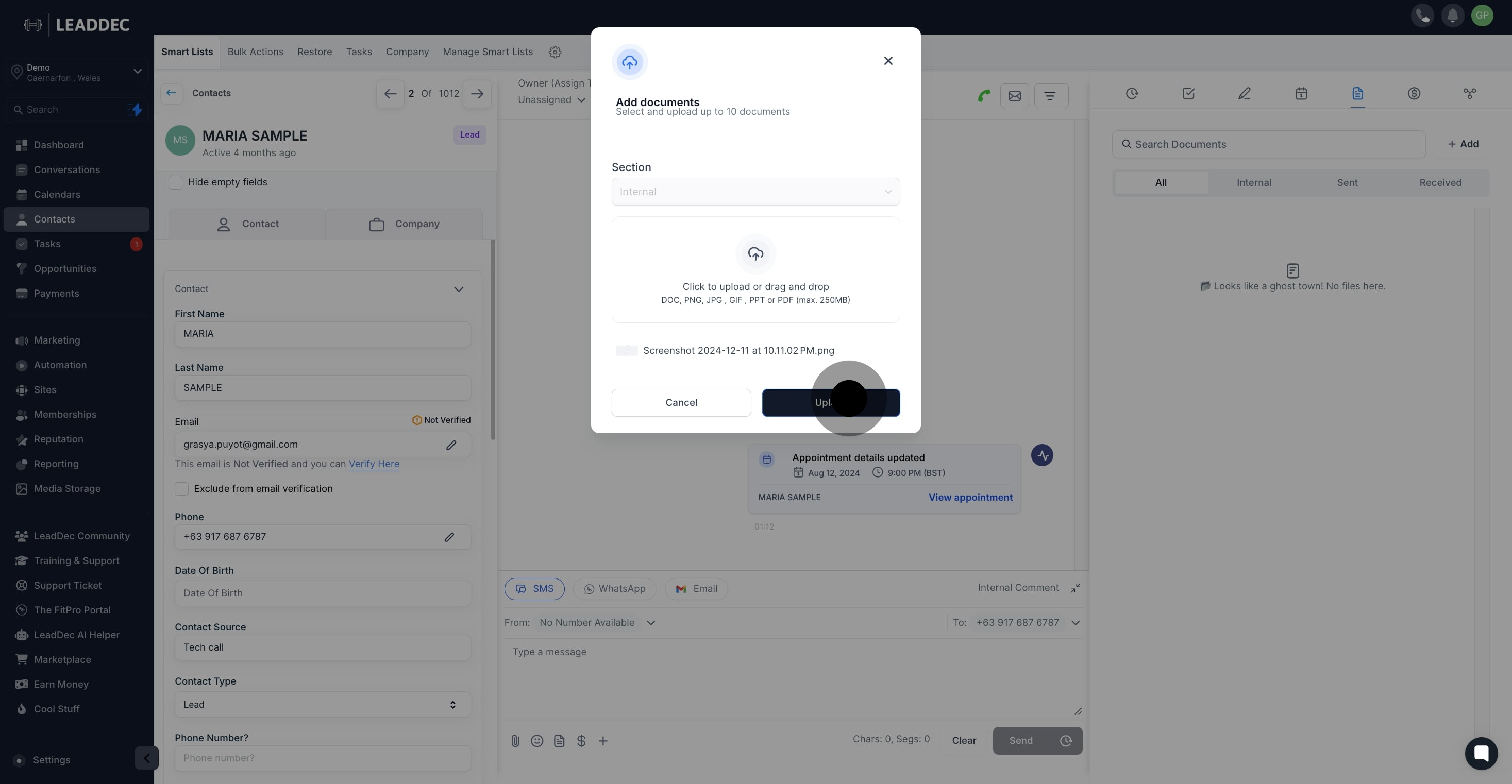Screen dimensions: 1512x784
Task: Switch documents filter to Internal
Action: click(x=1254, y=182)
